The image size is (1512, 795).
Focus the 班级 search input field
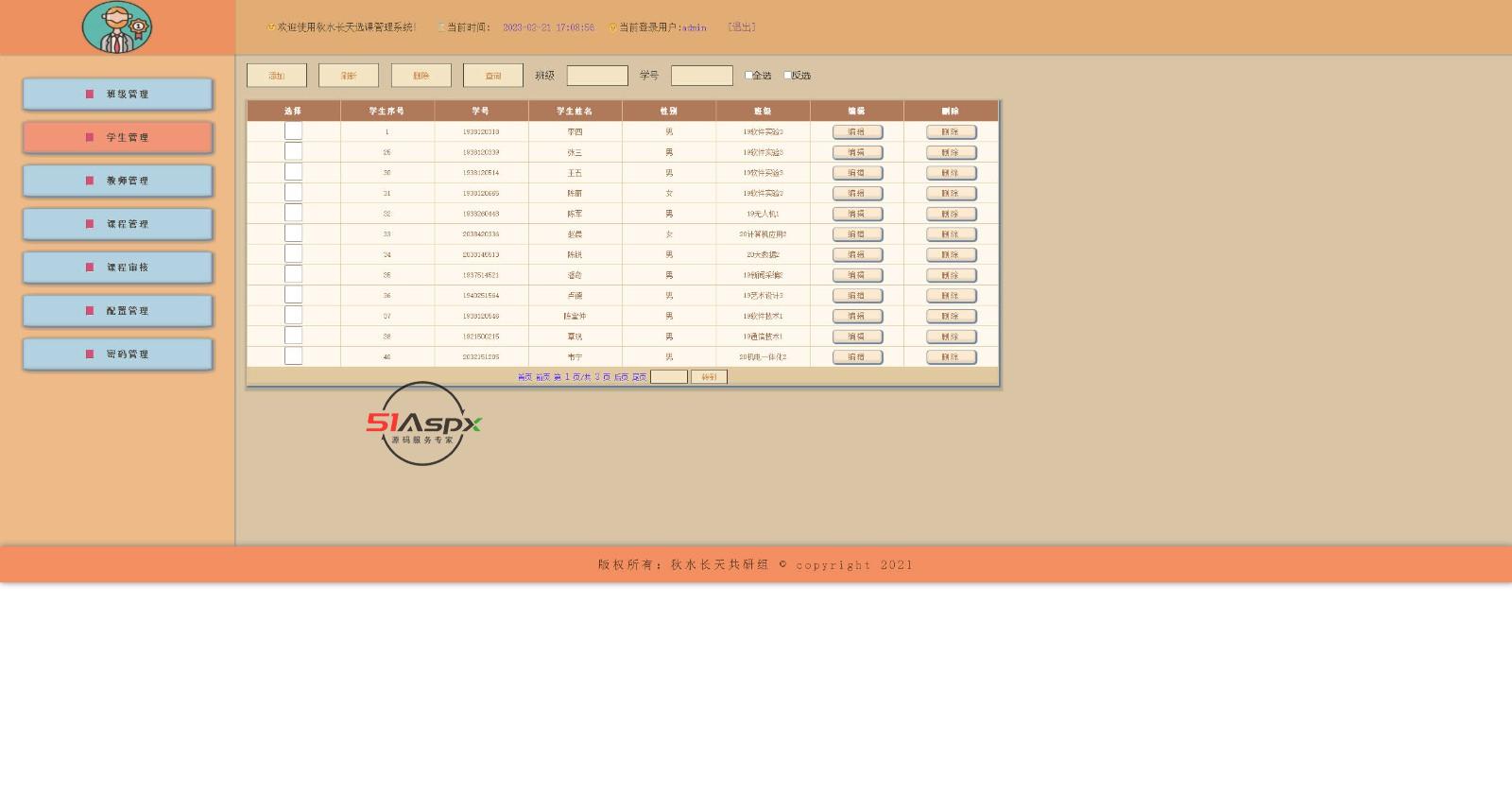coord(597,76)
